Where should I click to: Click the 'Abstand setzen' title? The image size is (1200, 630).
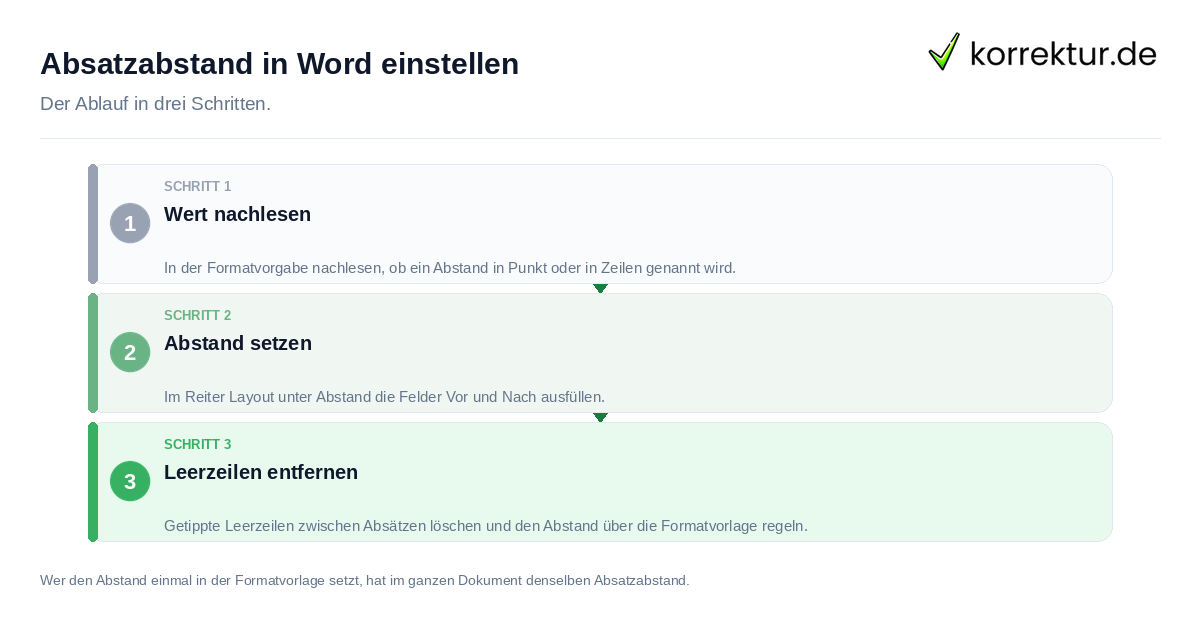coord(238,343)
